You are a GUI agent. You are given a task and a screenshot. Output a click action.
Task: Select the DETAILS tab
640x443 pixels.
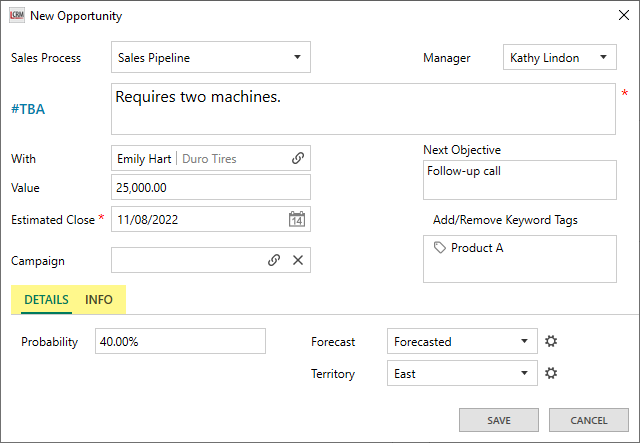click(x=46, y=300)
